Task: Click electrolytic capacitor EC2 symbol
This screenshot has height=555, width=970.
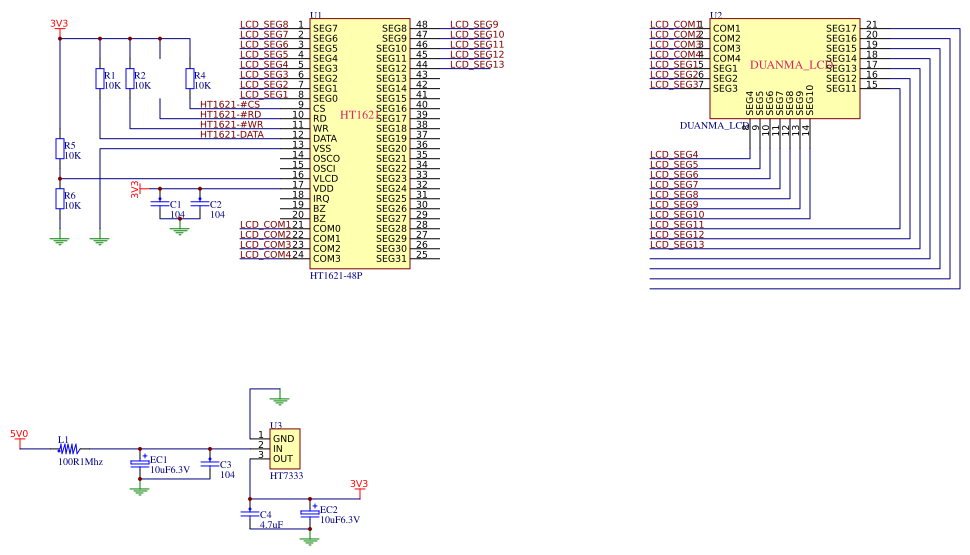Action: point(310,512)
